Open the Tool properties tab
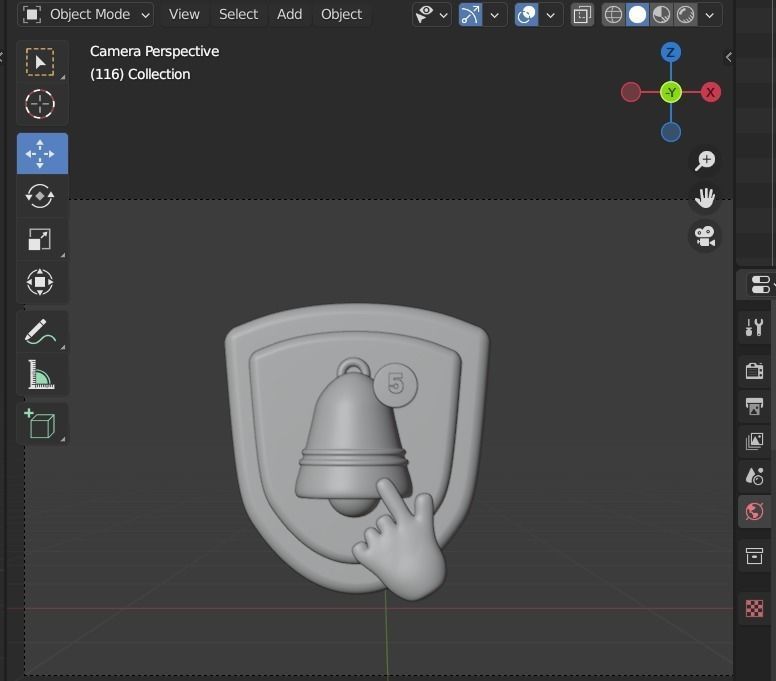Screen dimensions: 776x681 pyautogui.click(x=754, y=327)
